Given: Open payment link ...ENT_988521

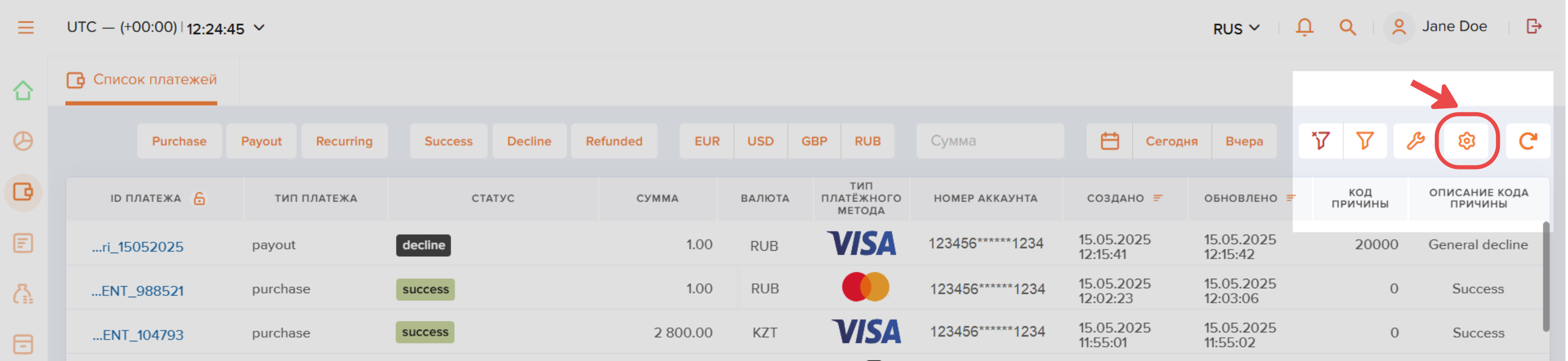Looking at the screenshot, I should [138, 291].
